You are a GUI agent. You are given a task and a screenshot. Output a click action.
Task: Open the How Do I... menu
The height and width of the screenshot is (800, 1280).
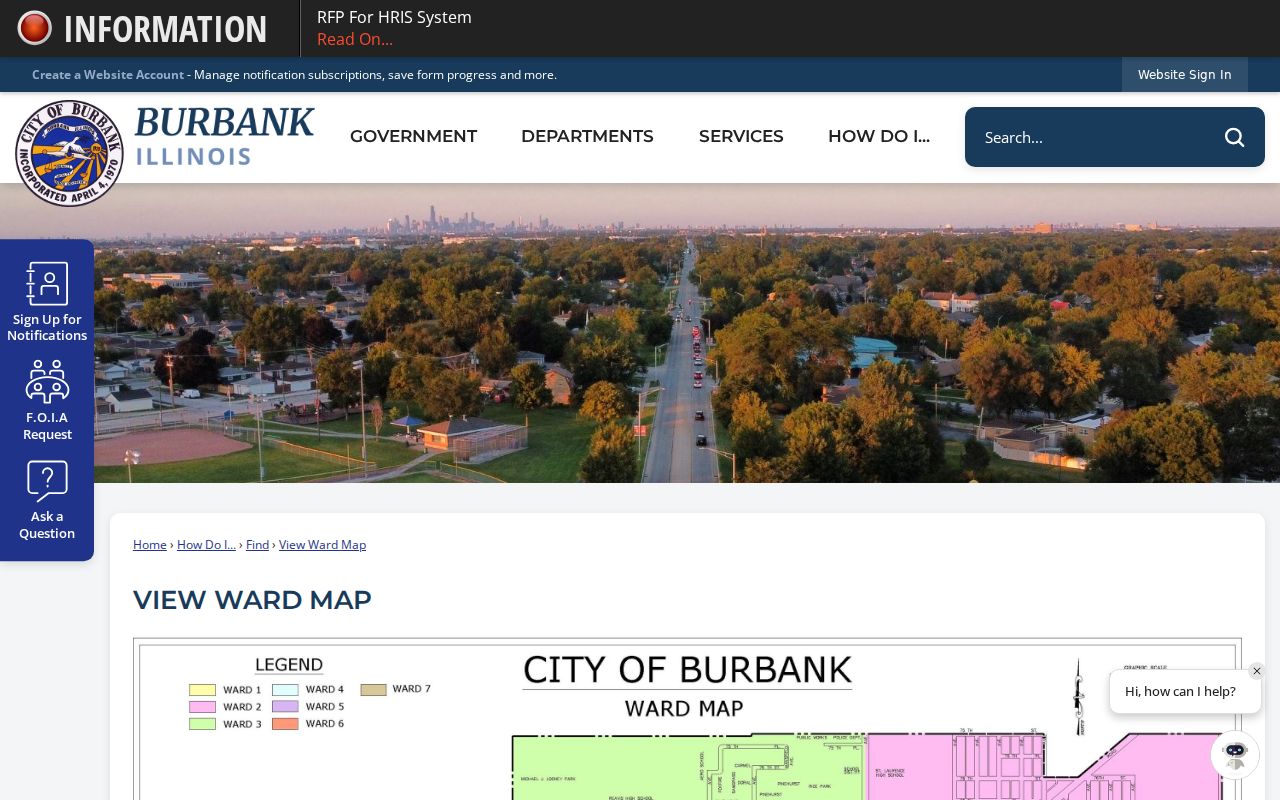pyautogui.click(x=879, y=136)
